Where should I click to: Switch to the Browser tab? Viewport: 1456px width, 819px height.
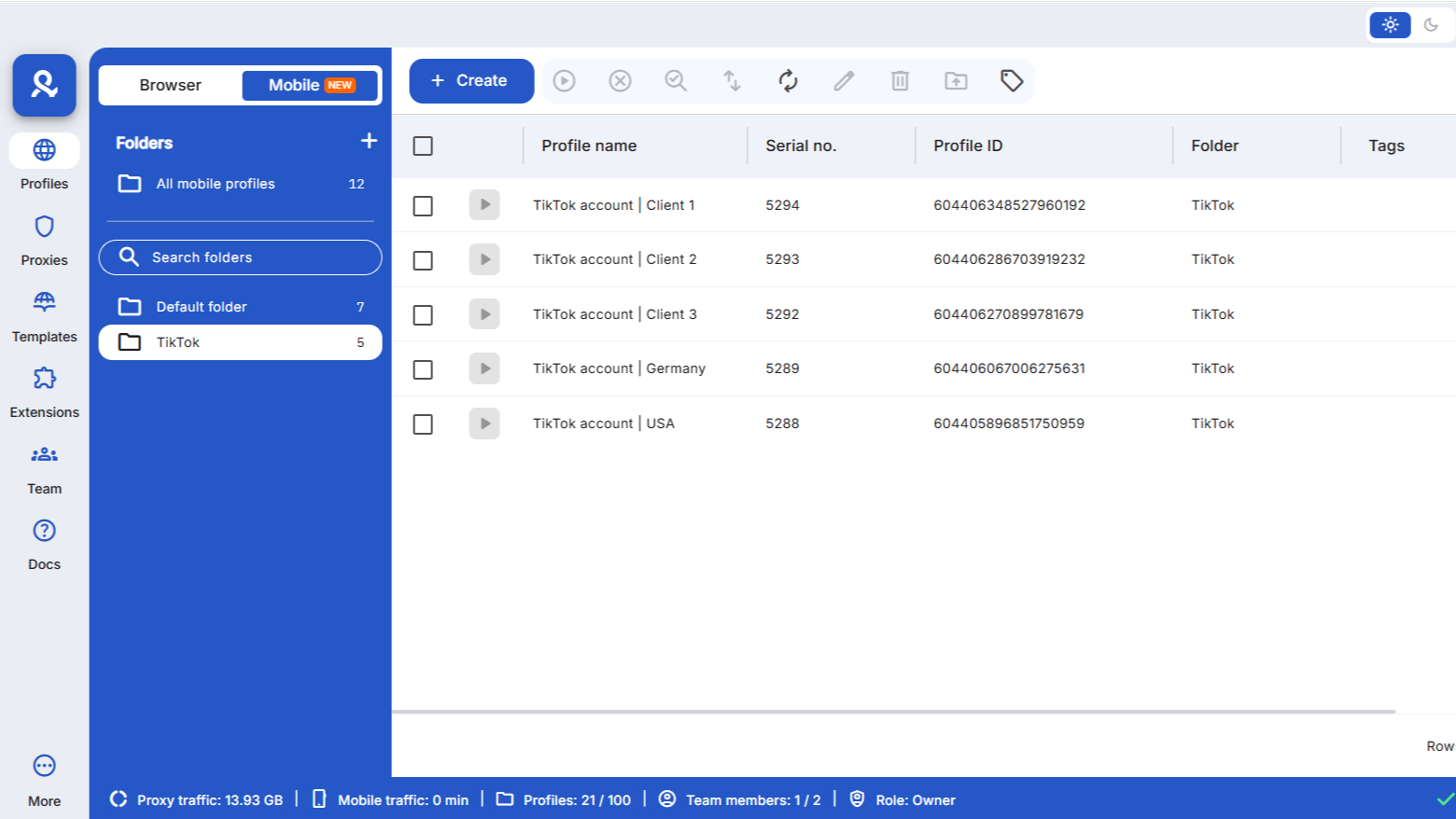pyautogui.click(x=171, y=85)
